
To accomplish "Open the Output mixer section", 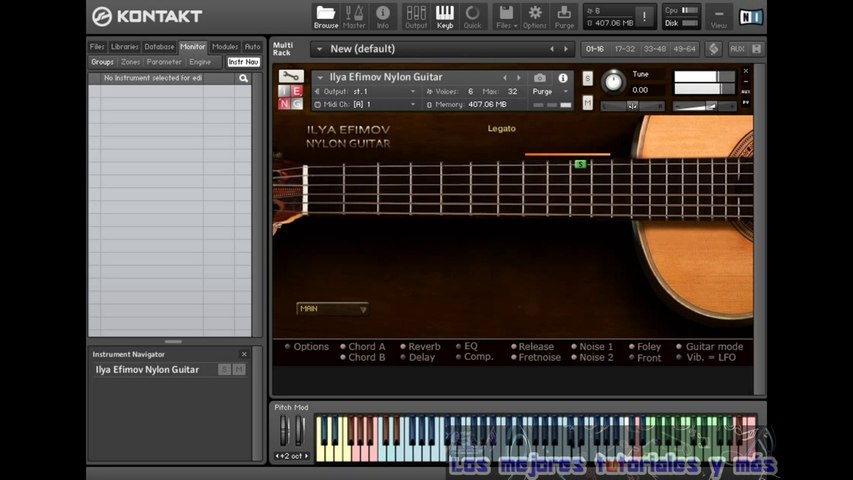I will [x=416, y=16].
